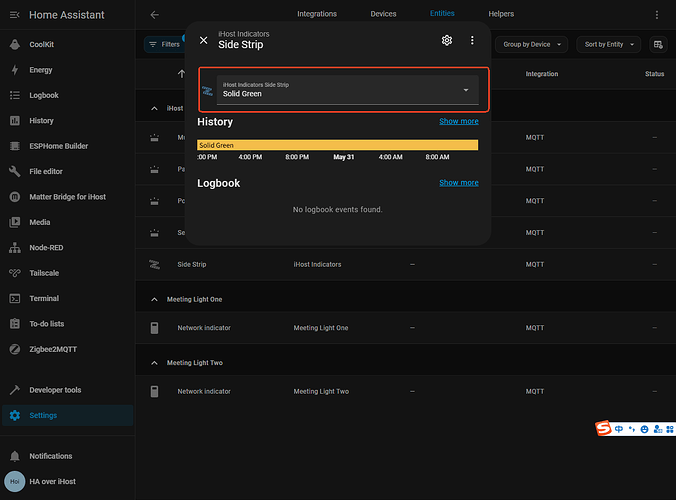Open the Media browser
The height and width of the screenshot is (500, 676).
pyautogui.click(x=68, y=222)
